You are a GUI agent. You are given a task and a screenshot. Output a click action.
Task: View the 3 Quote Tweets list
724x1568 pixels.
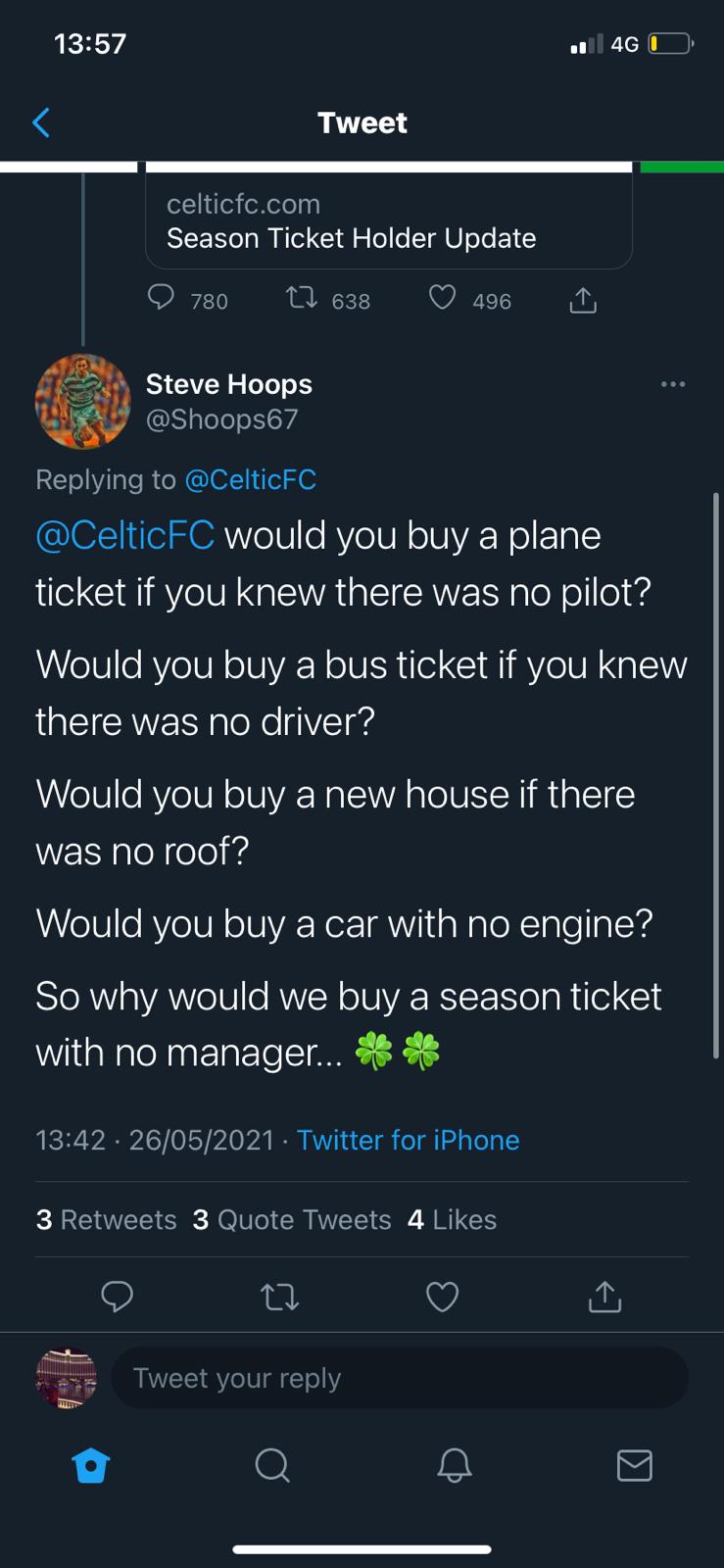(x=292, y=1219)
